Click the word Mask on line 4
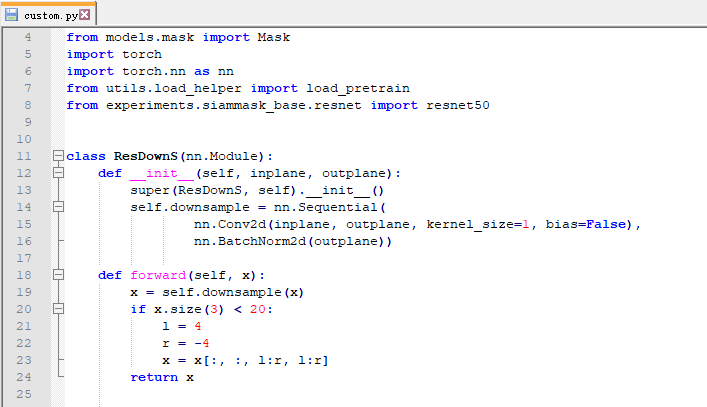The image size is (707, 407). point(274,37)
